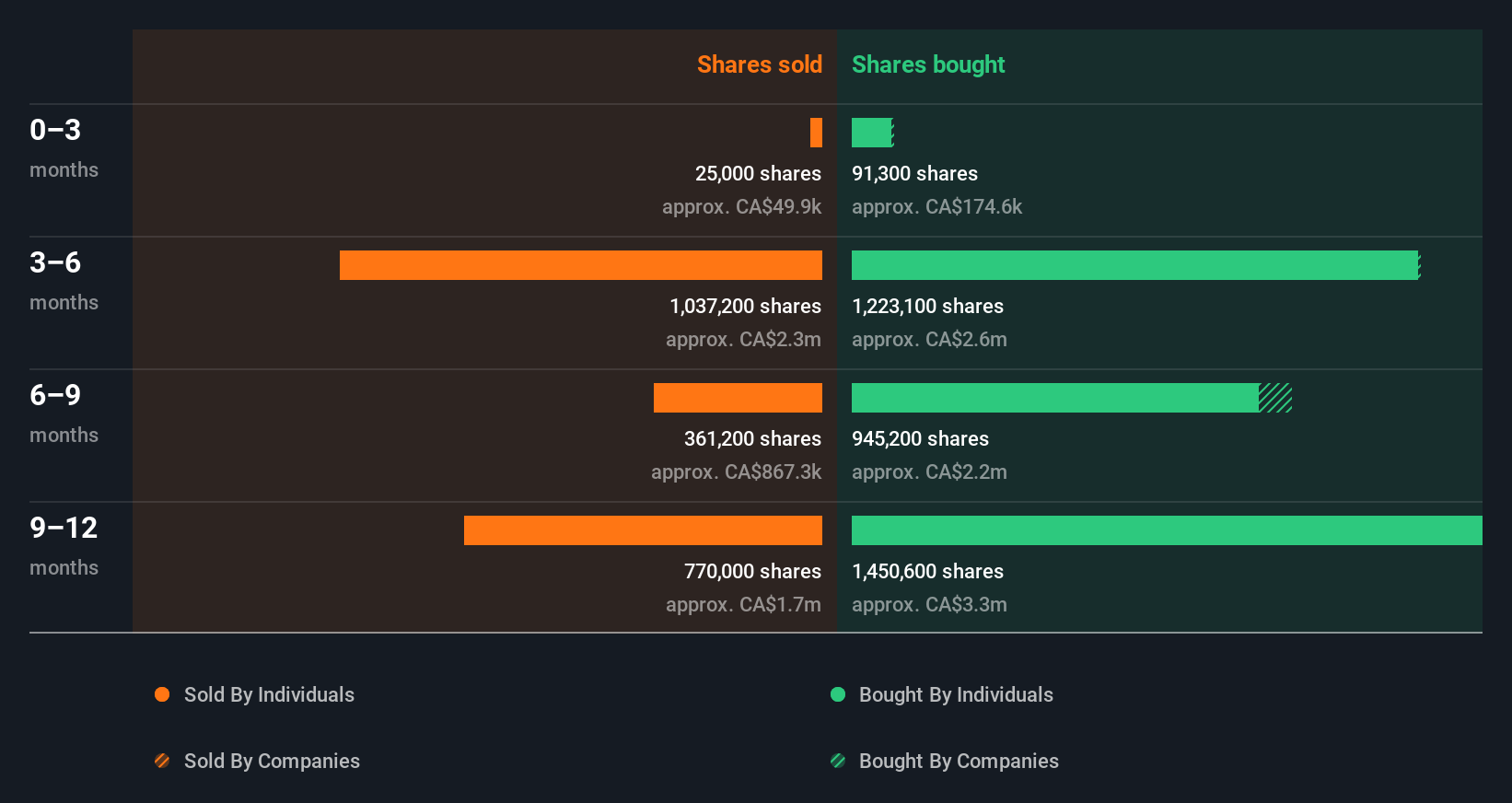
Task: Click the 0–3 months row label
Action: pyautogui.click(x=64, y=148)
